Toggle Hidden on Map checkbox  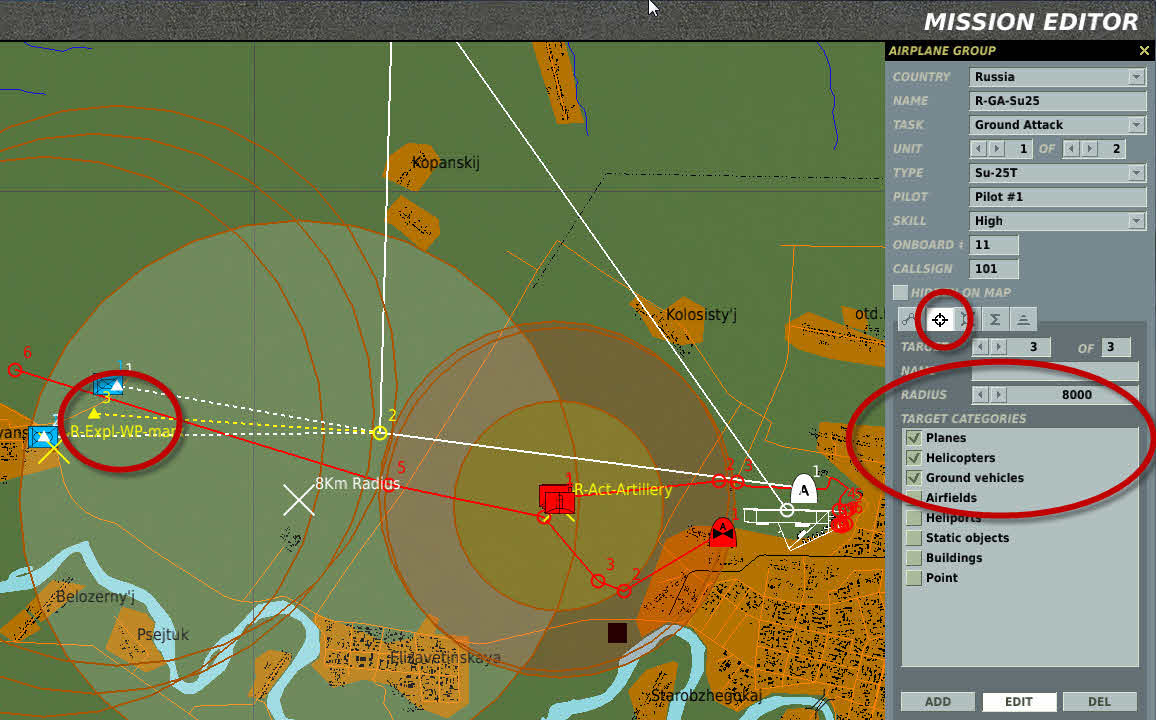[x=900, y=293]
